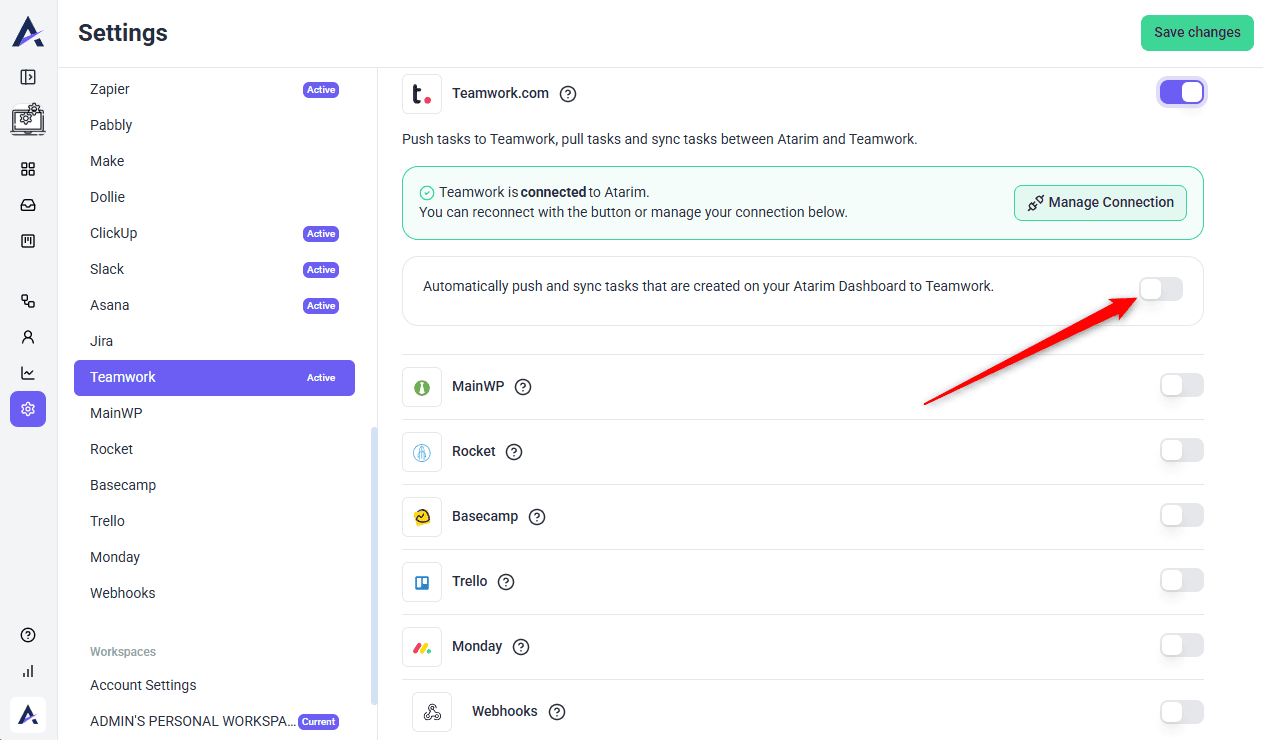Open the kanban board icon
The width and height of the screenshot is (1263, 740).
[28, 241]
